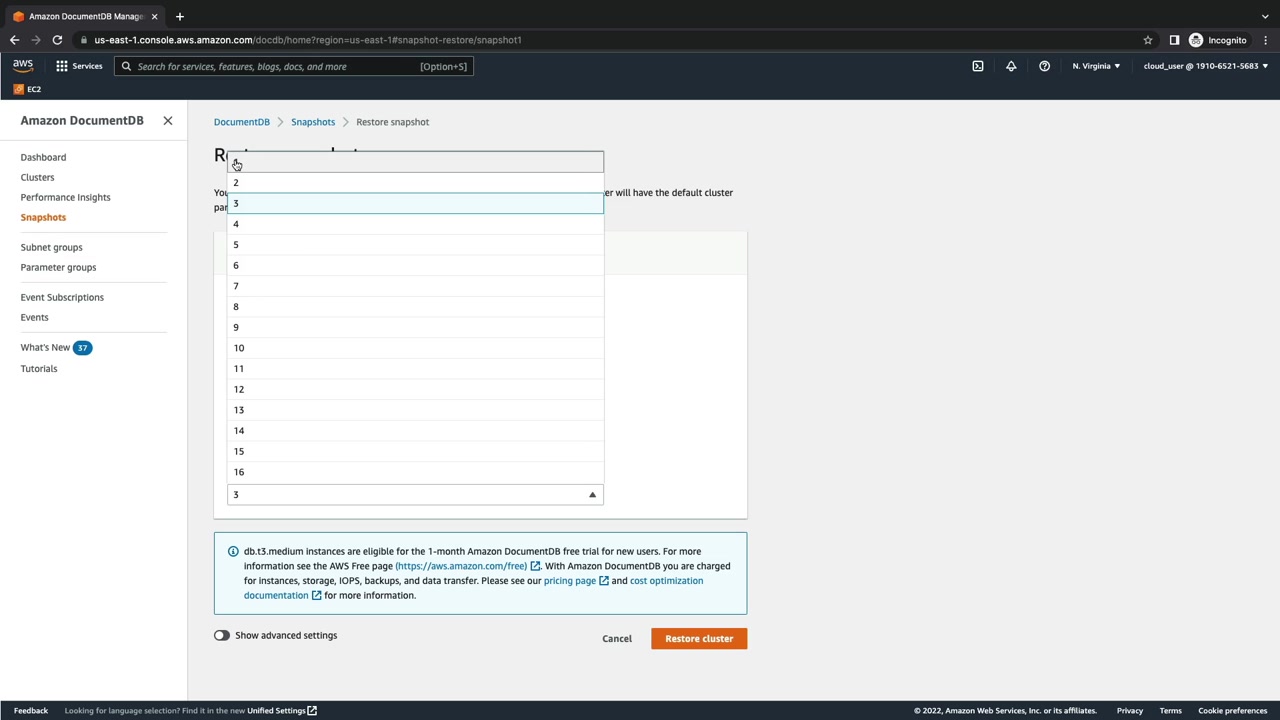Open the notifications bell
This screenshot has height=720, width=1280.
[x=1011, y=66]
